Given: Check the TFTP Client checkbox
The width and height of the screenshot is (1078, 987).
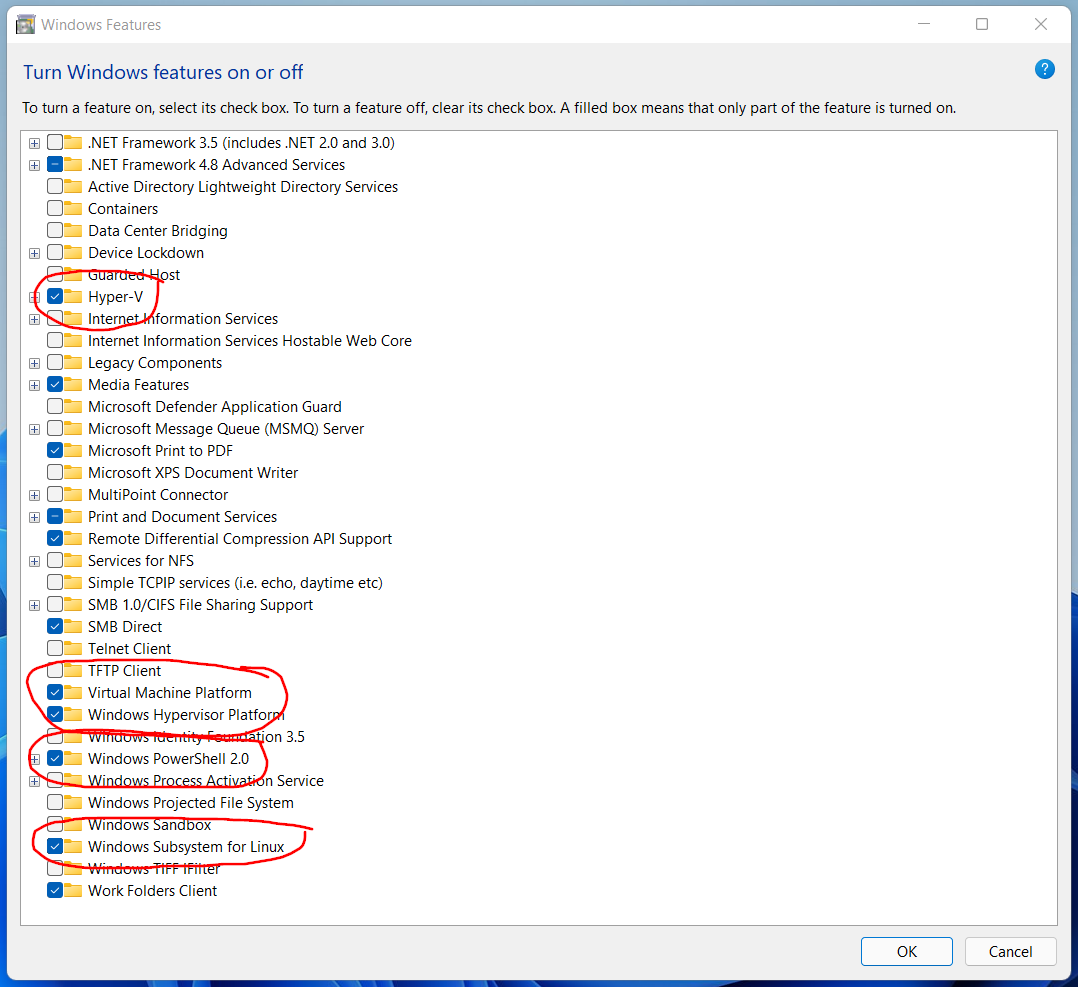Looking at the screenshot, I should point(55,670).
